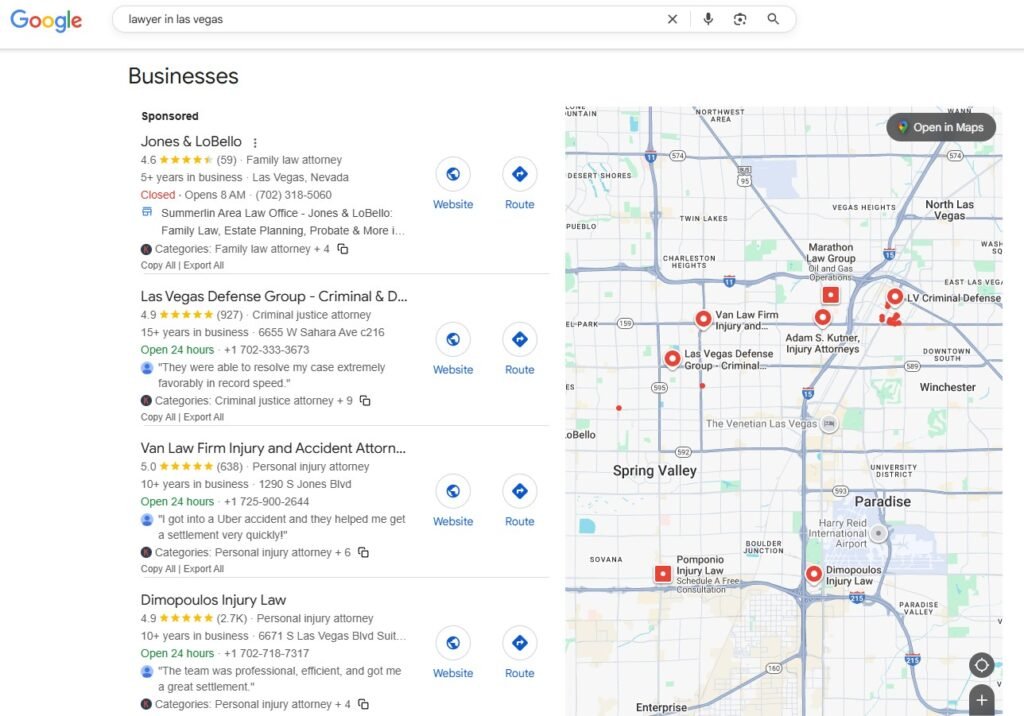This screenshot has width=1024, height=716.
Task: Copy Van Law Firm categories icon
Action: pos(363,552)
